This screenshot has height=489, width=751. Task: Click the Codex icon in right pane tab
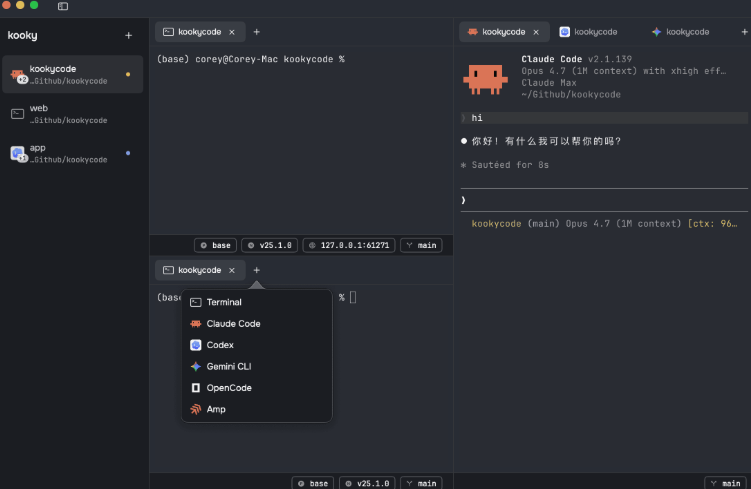[565, 32]
